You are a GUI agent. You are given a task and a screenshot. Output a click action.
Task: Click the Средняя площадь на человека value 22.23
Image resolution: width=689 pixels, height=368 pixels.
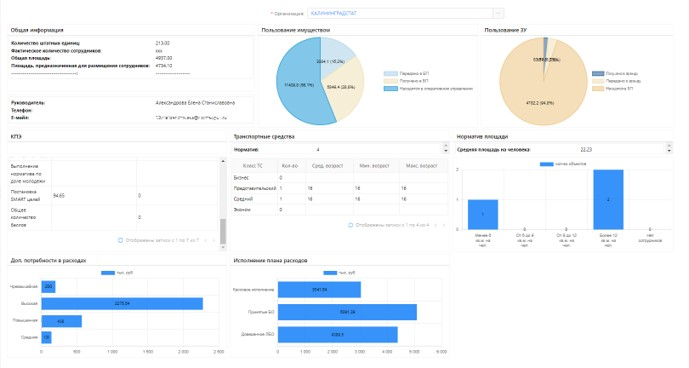click(x=586, y=149)
